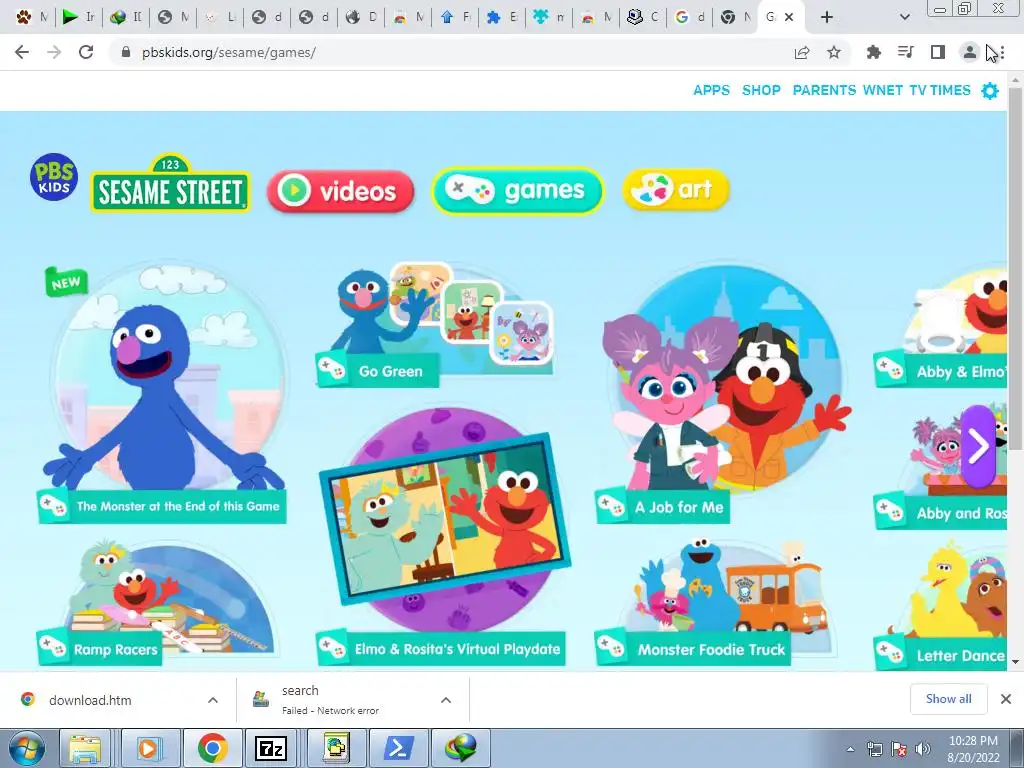The width and height of the screenshot is (1024, 768).
Task: Open 7-Zip from the taskbar
Action: pyautogui.click(x=270, y=749)
